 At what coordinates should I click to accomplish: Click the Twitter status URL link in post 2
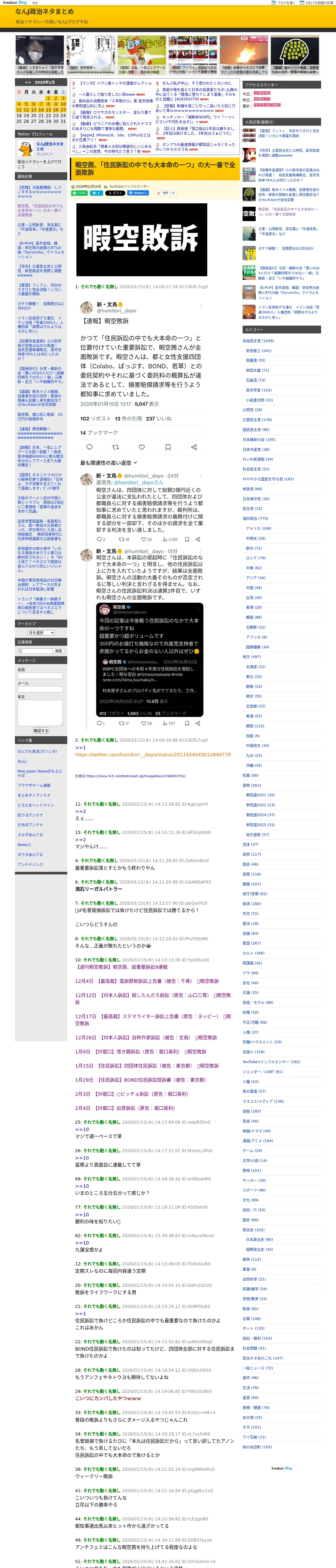click(x=153, y=755)
